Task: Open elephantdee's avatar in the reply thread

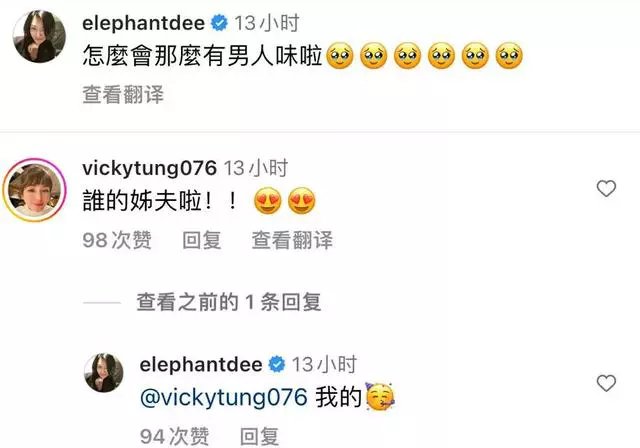Action: click(x=104, y=373)
